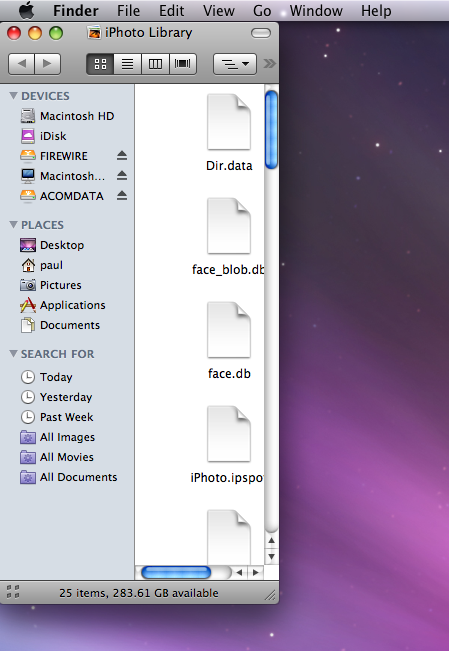
Task: Click the sidebar handle in status bar
Action: 13,592
